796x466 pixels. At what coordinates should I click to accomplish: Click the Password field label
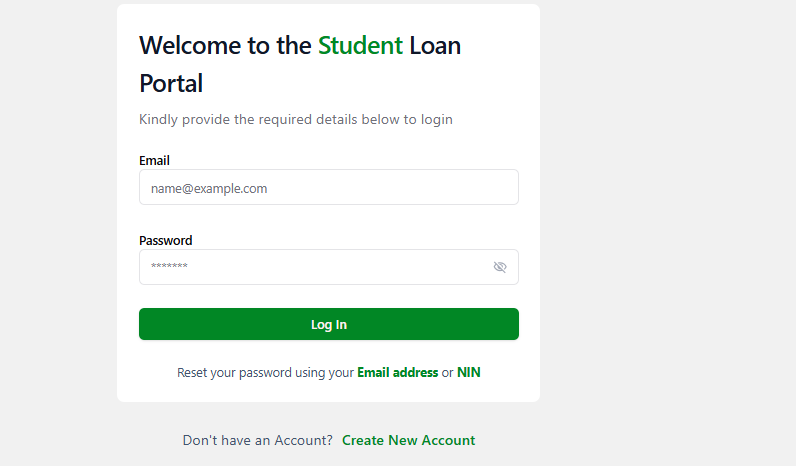pos(165,240)
